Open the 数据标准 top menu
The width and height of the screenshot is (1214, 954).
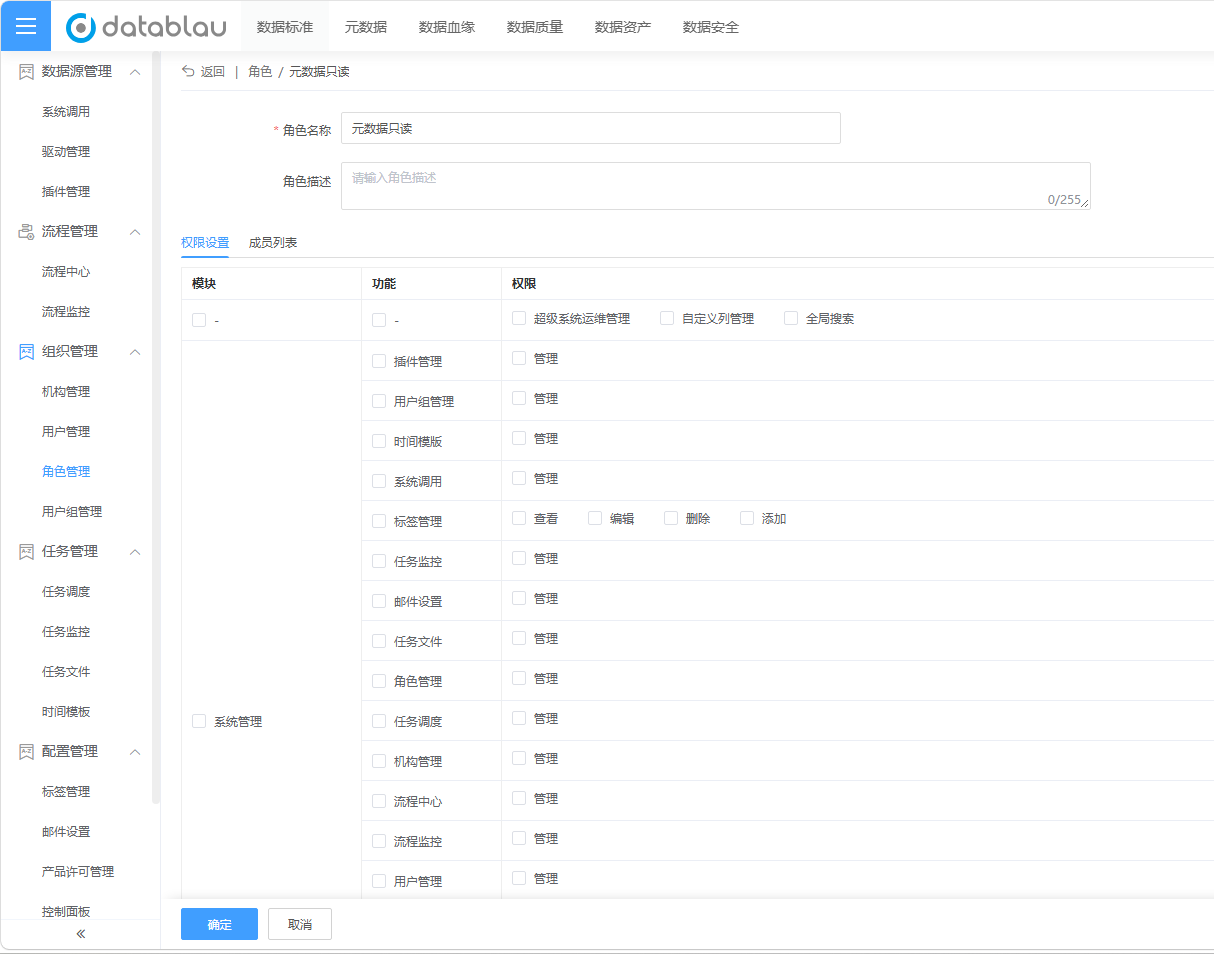pos(285,27)
